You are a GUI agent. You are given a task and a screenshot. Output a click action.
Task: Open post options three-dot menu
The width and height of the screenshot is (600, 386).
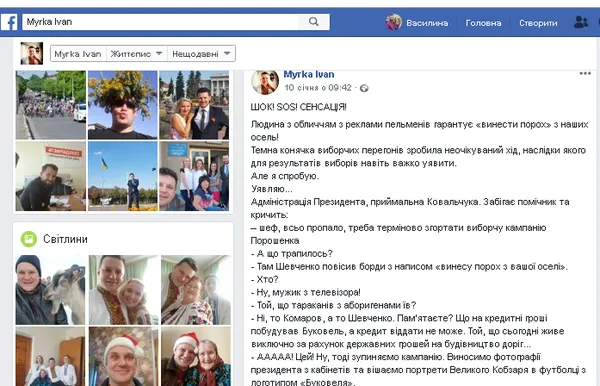click(x=585, y=73)
